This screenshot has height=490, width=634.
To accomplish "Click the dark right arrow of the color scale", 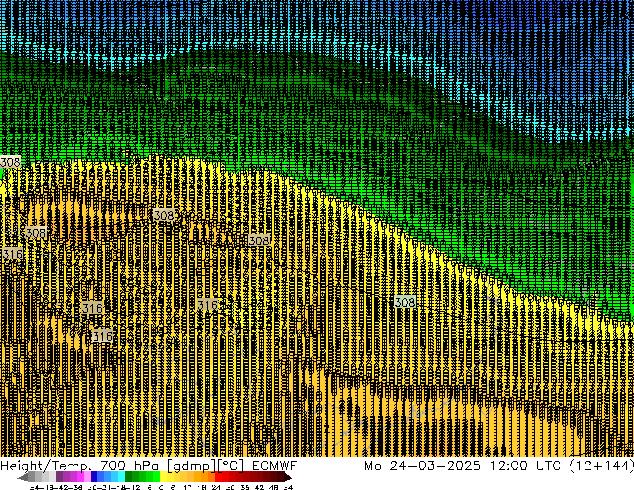I will [287, 477].
